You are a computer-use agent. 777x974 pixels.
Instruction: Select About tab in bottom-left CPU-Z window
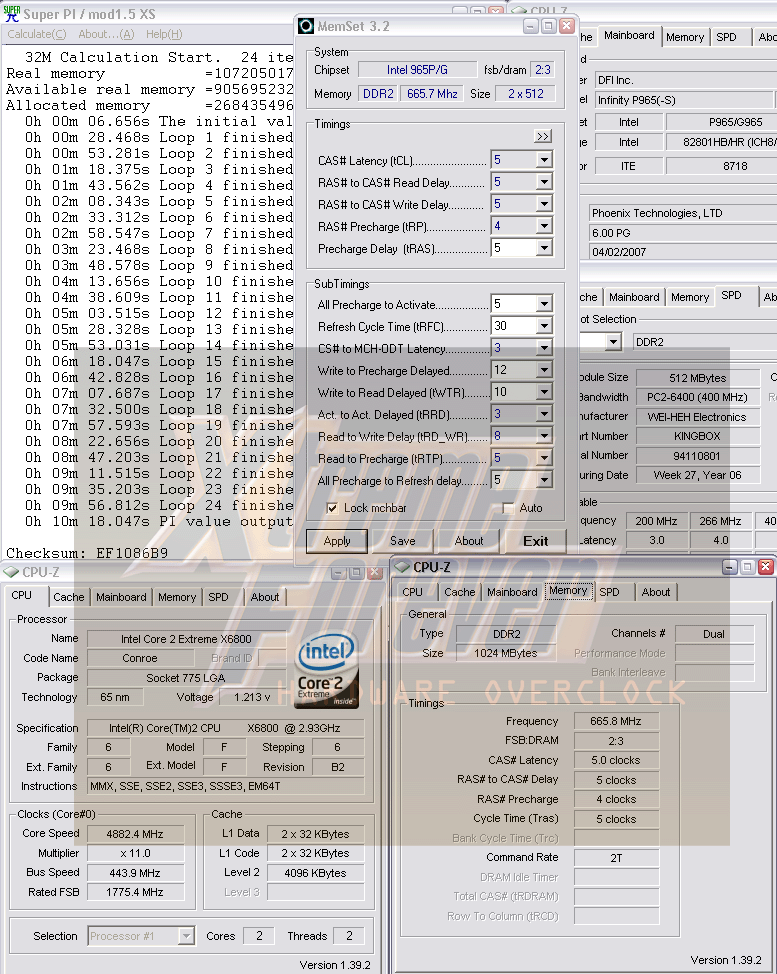click(x=265, y=597)
